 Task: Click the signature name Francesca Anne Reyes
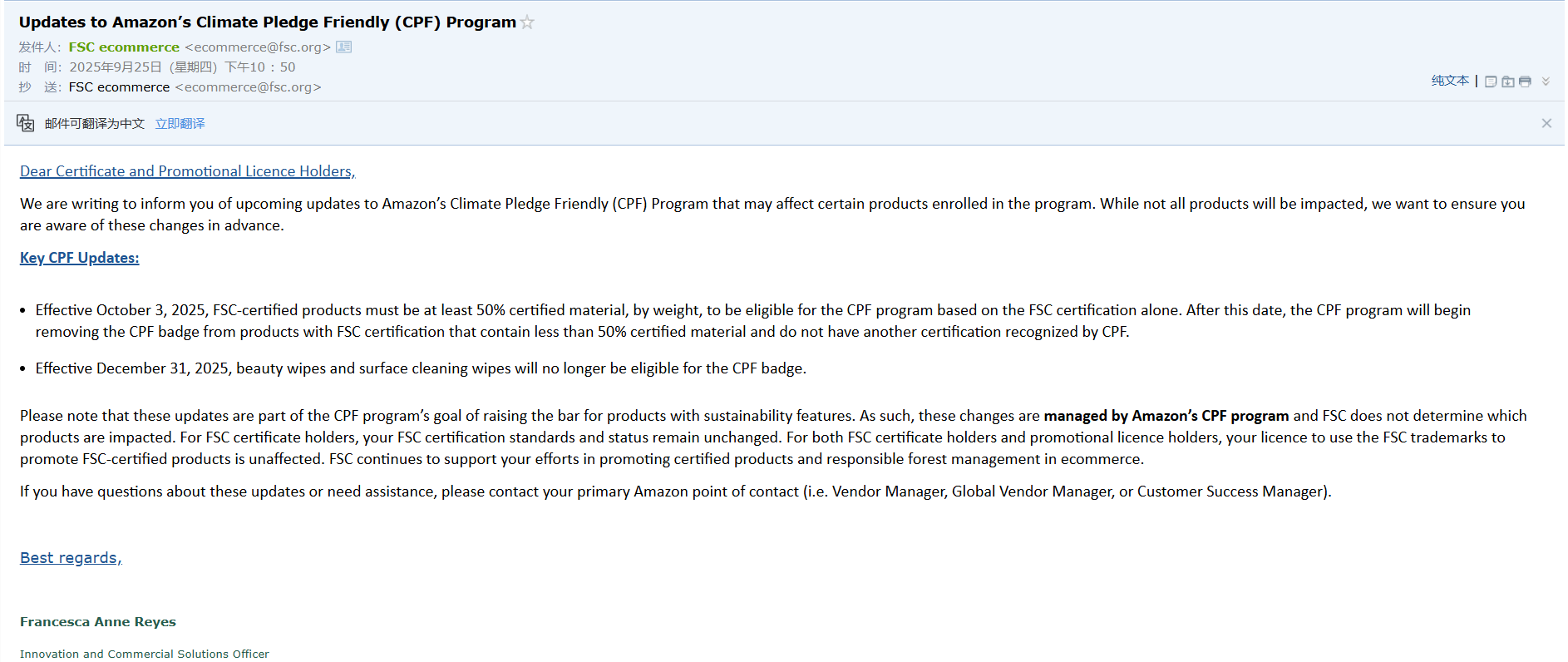pyautogui.click(x=98, y=622)
